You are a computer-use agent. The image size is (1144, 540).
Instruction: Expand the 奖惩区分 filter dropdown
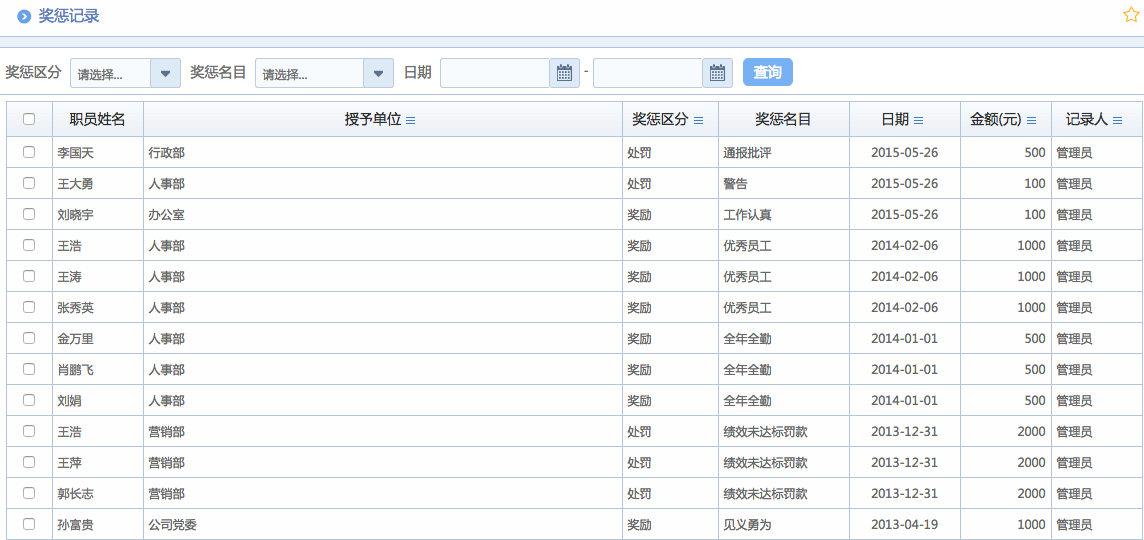[165, 73]
